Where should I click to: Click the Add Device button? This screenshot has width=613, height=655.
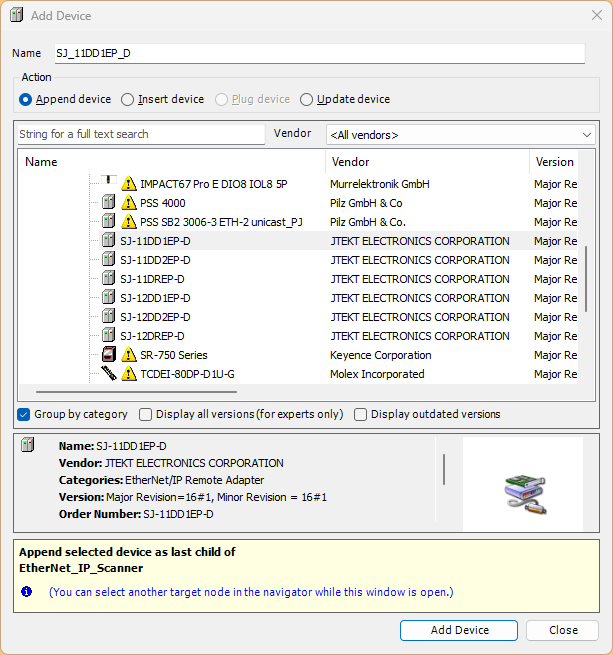point(459,630)
